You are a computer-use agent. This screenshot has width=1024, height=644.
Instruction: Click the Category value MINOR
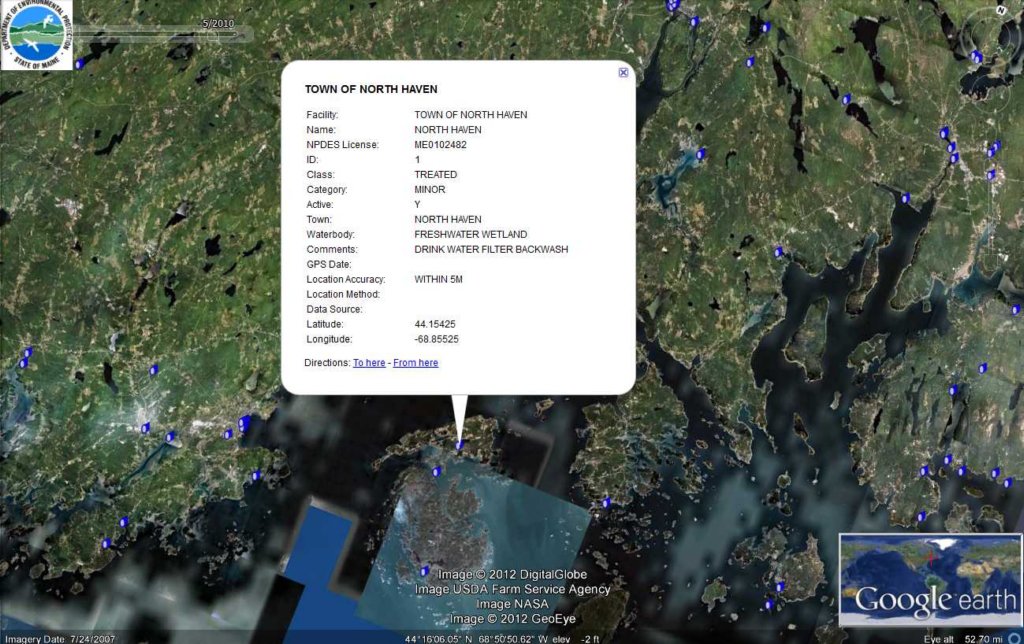(x=430, y=190)
